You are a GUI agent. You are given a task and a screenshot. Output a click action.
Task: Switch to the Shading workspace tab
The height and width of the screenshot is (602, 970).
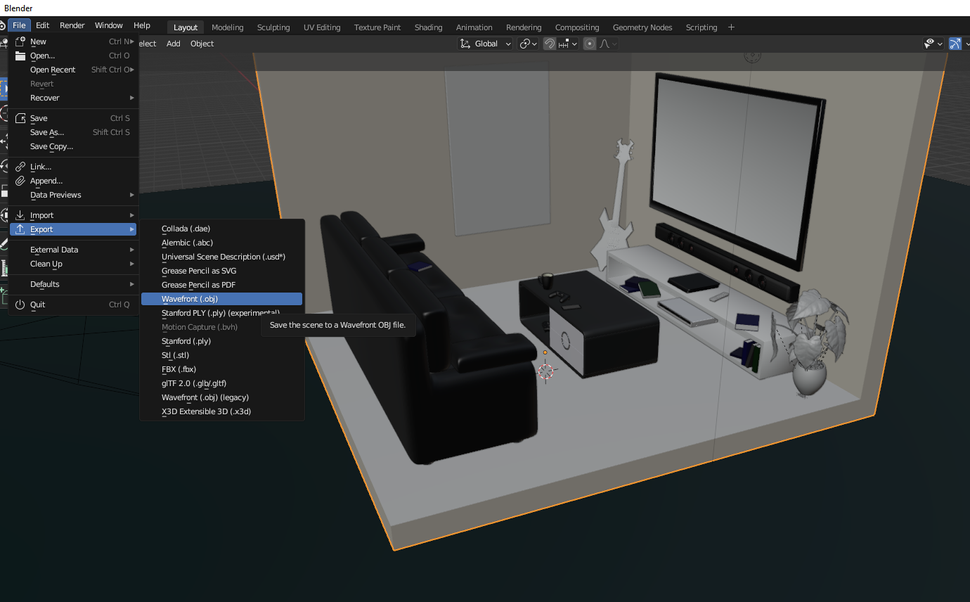(428, 27)
